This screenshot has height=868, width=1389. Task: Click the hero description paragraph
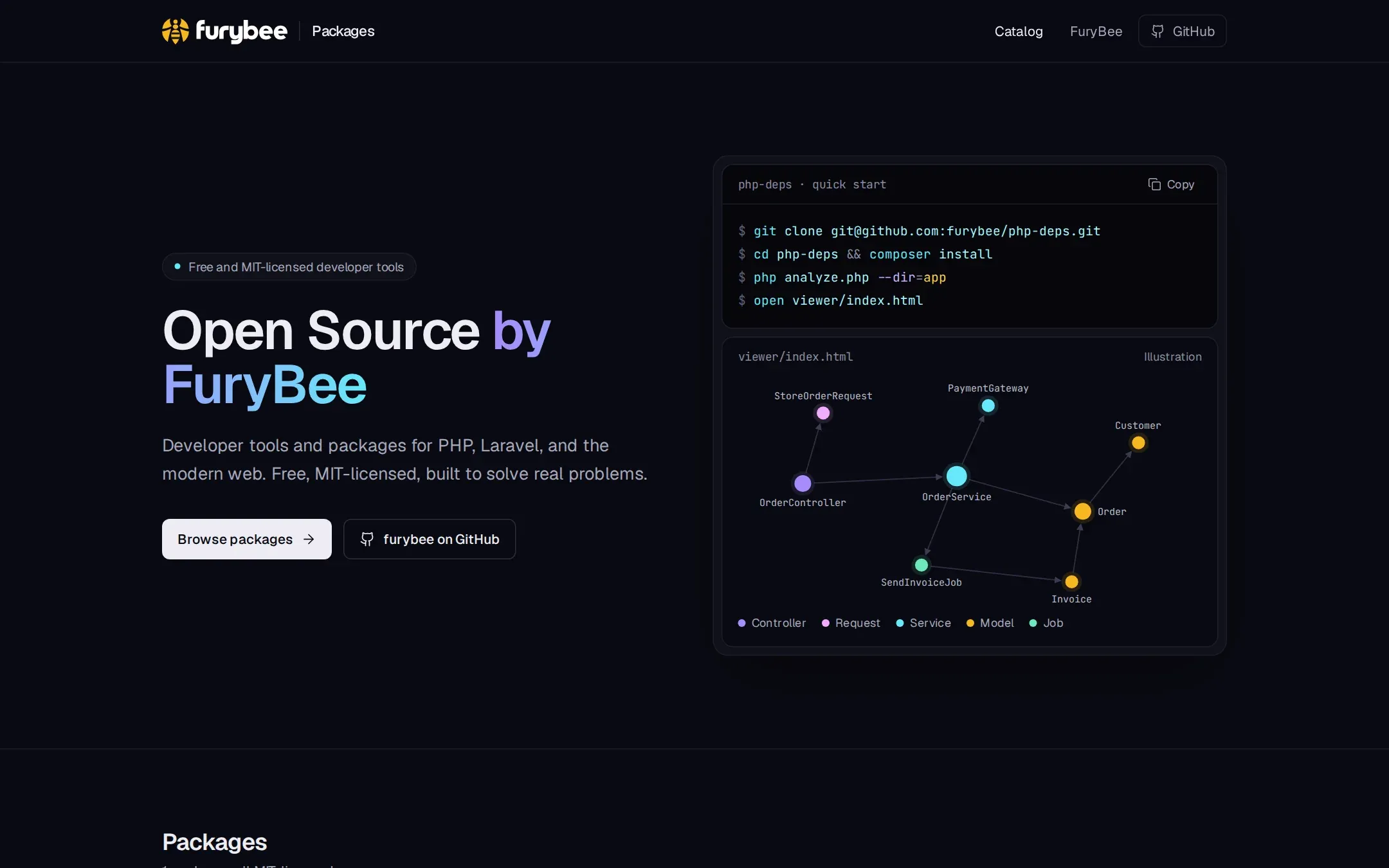(x=404, y=460)
